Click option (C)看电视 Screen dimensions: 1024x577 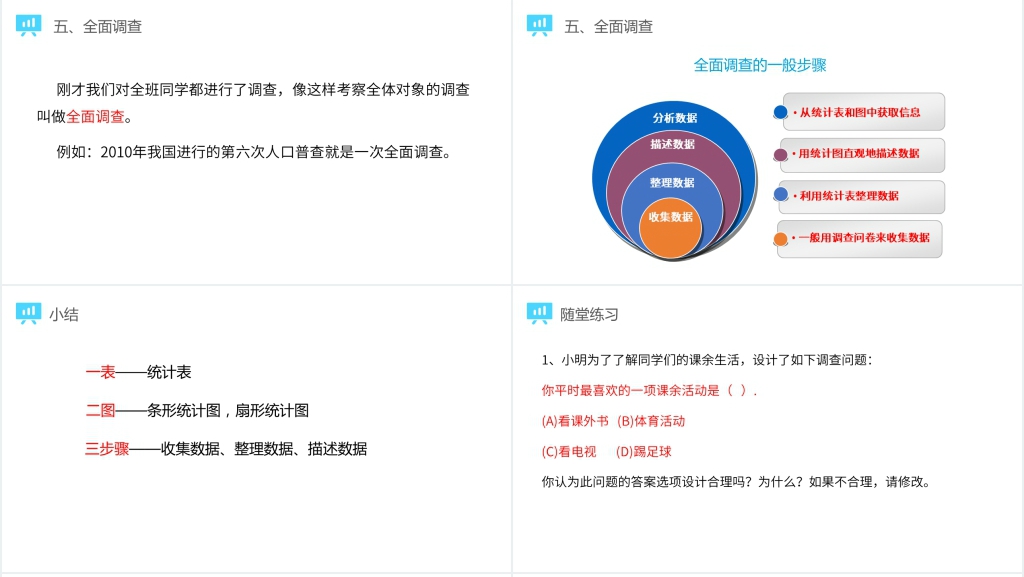click(x=569, y=452)
